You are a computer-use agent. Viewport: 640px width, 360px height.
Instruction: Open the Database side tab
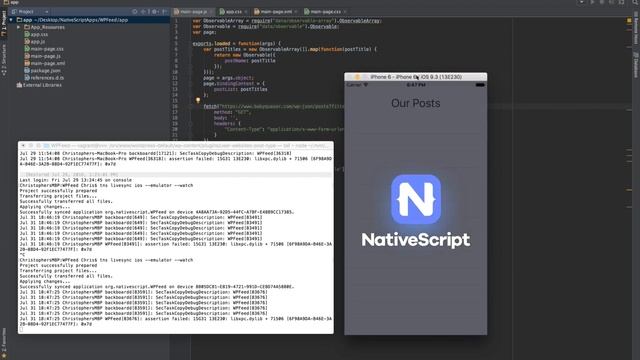[636, 64]
